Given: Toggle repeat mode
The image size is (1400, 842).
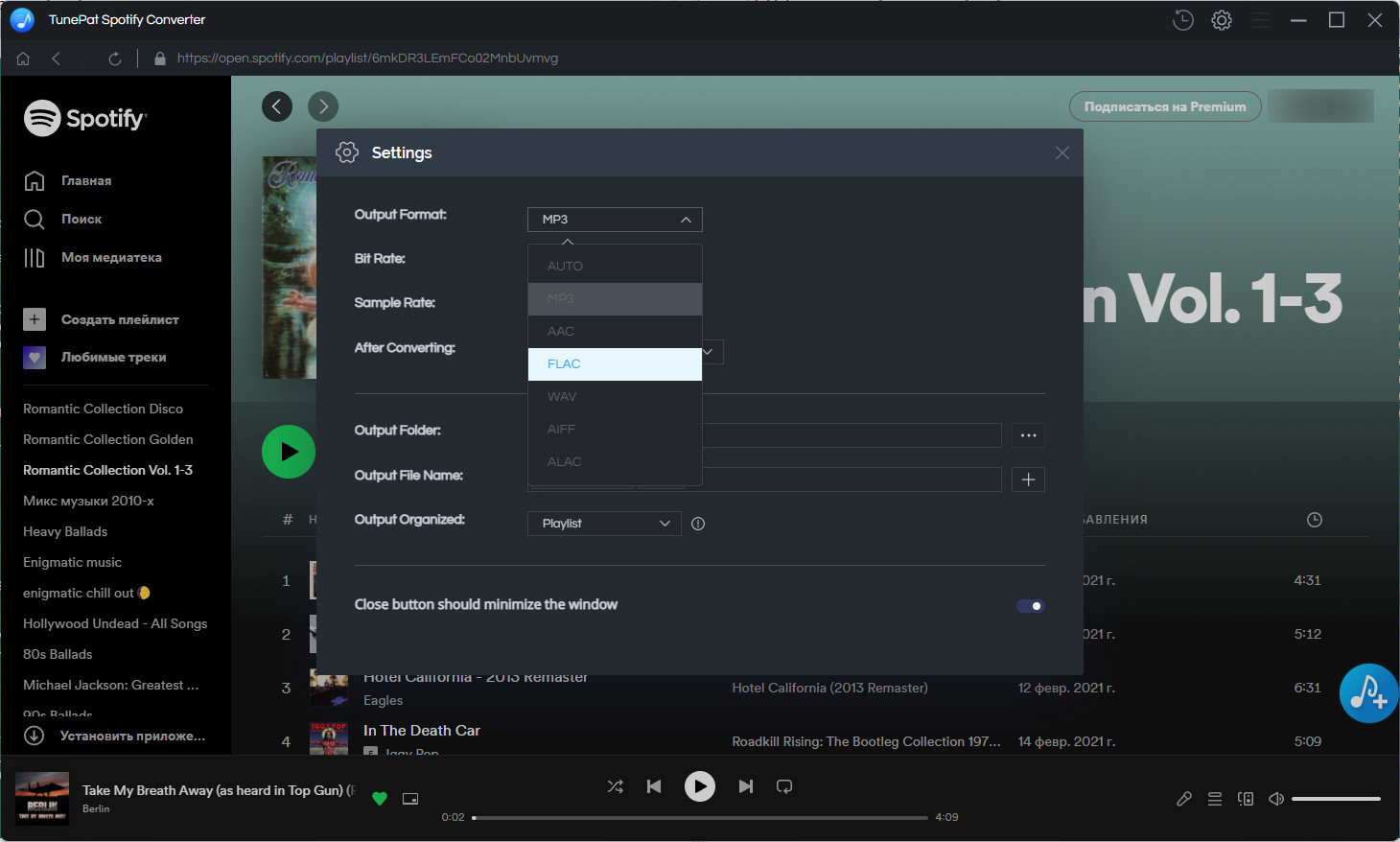Looking at the screenshot, I should click(x=784, y=786).
